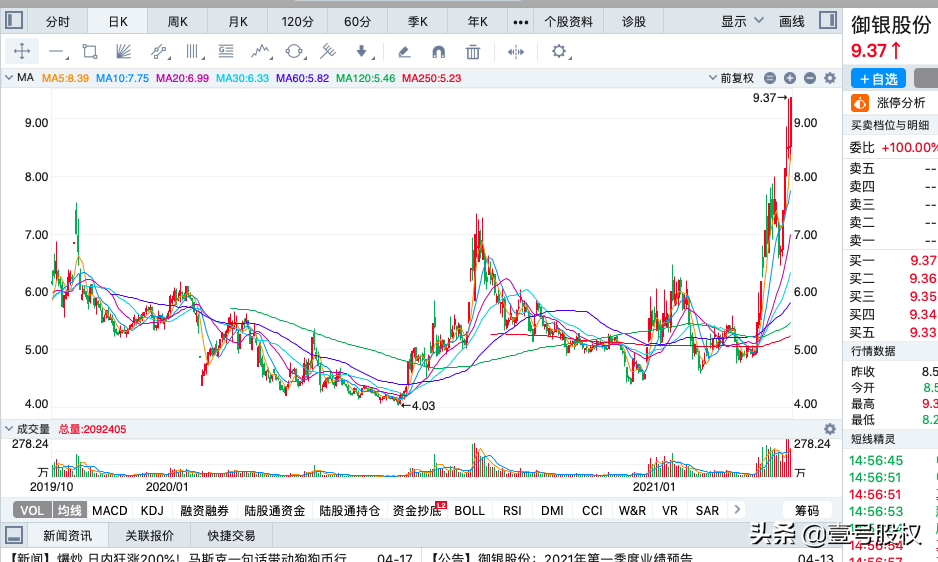Select 融资融券 indicator
Screen dimensions: 938x562
coord(205,510)
